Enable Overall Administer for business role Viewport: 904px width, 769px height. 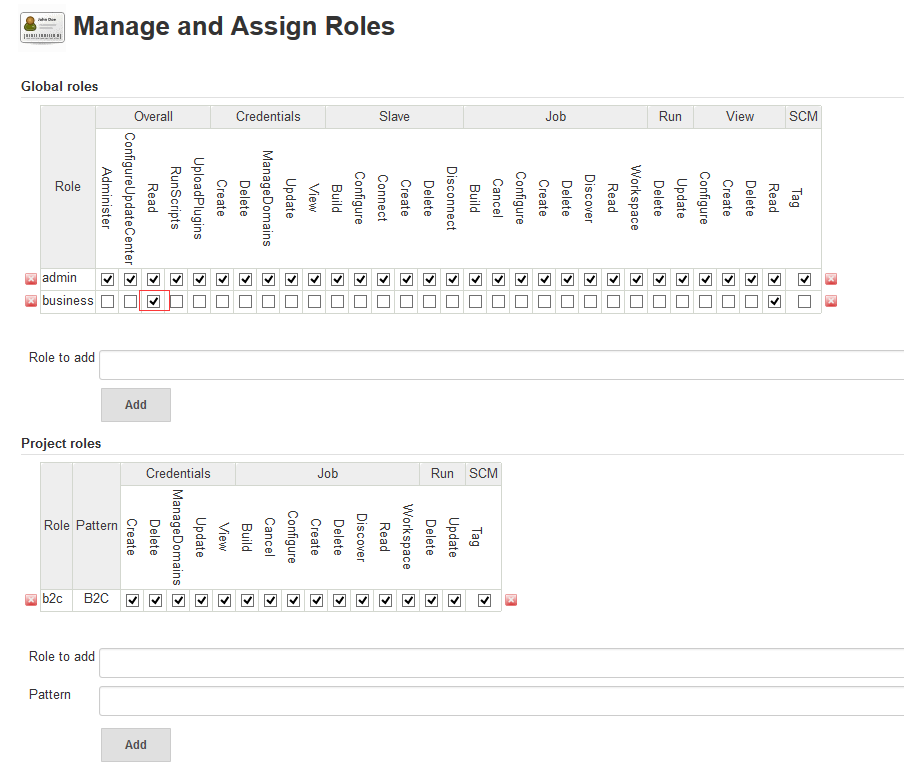pos(107,301)
